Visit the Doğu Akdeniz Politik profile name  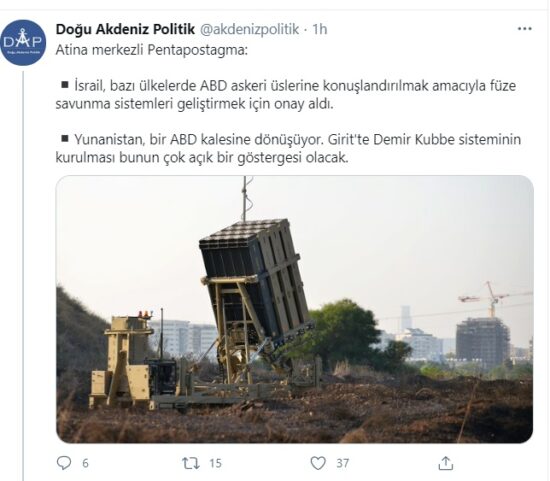(x=125, y=29)
